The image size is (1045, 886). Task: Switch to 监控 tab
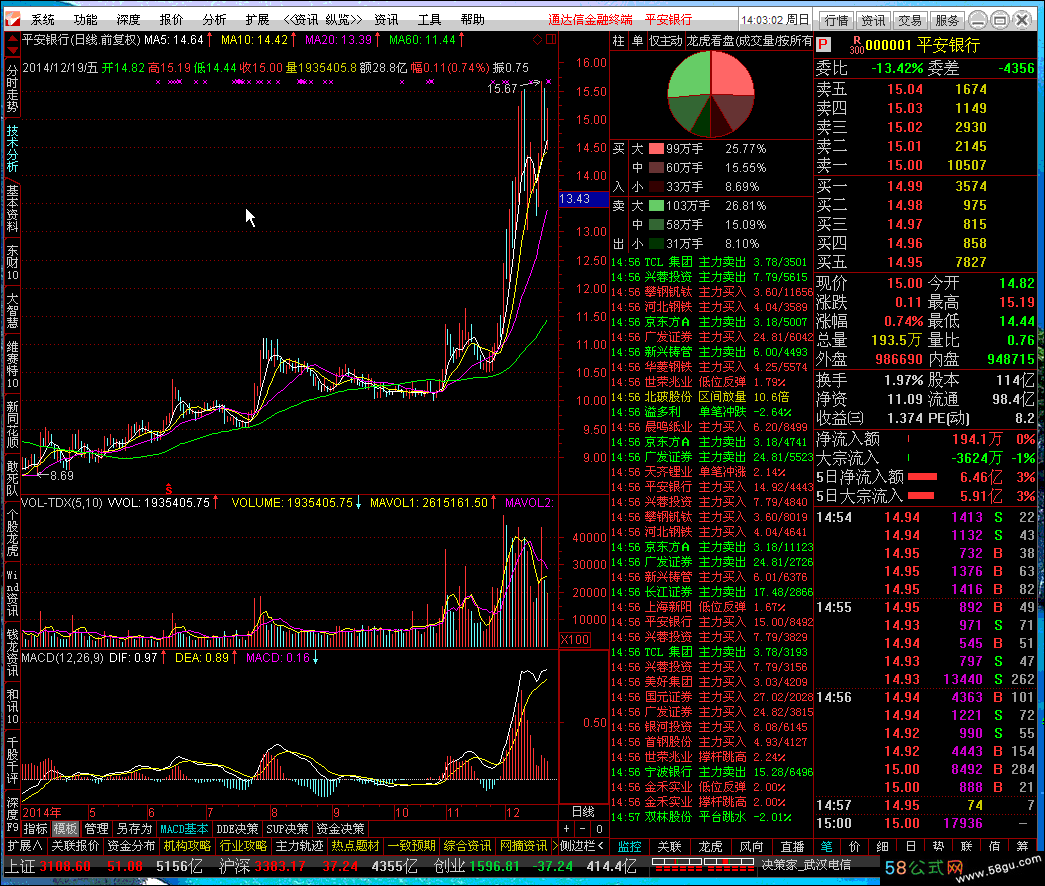click(x=629, y=847)
